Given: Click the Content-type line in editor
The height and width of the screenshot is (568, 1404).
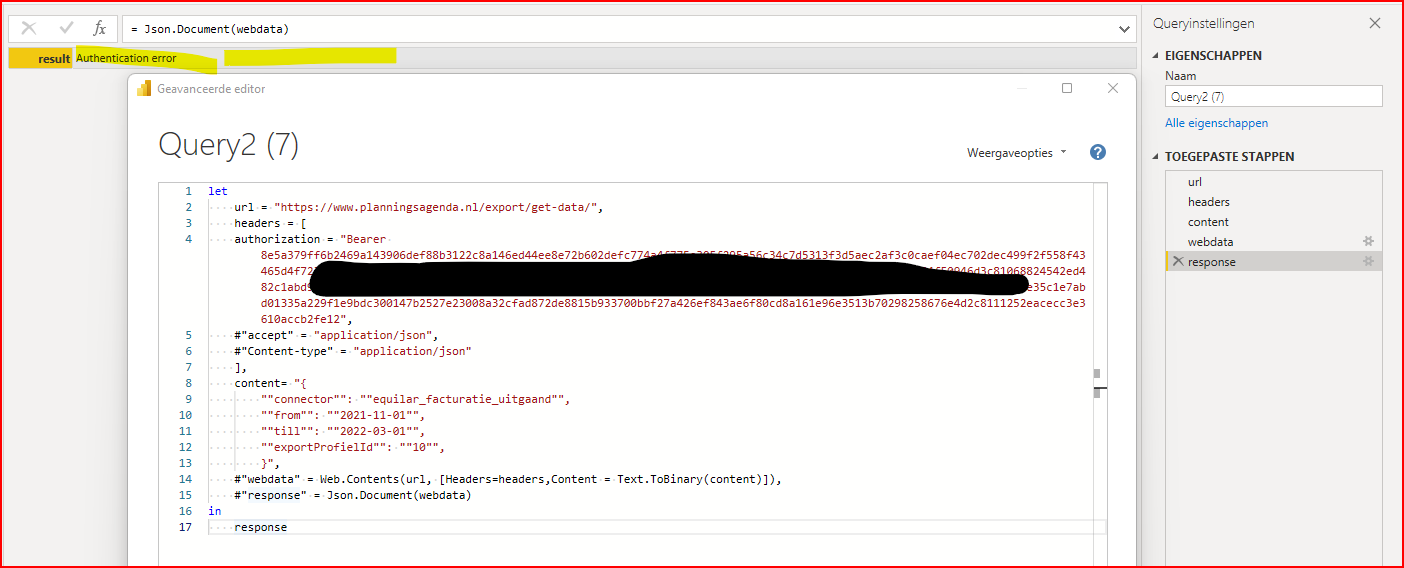Looking at the screenshot, I should (353, 351).
